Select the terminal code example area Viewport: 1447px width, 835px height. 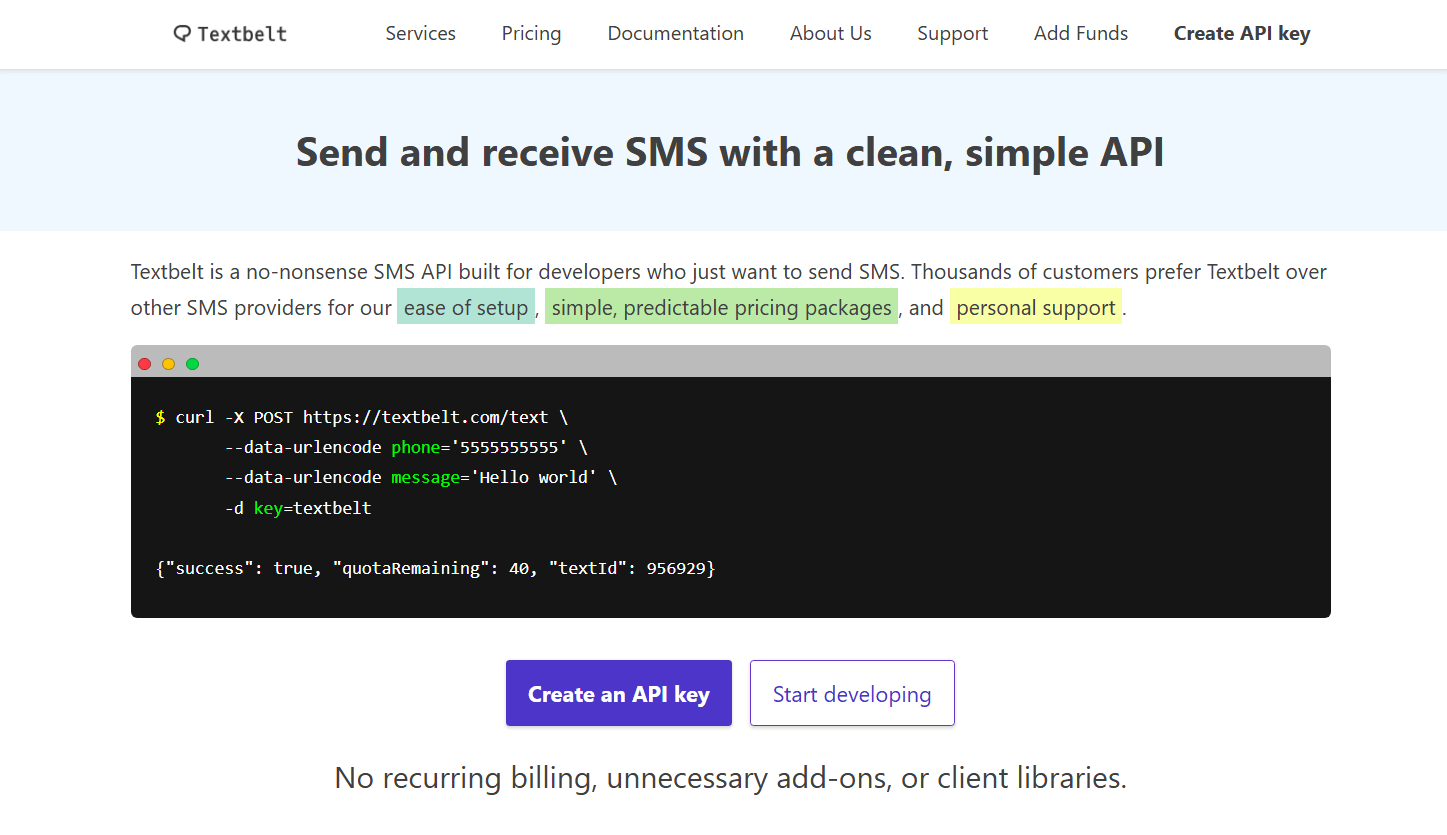pos(730,495)
